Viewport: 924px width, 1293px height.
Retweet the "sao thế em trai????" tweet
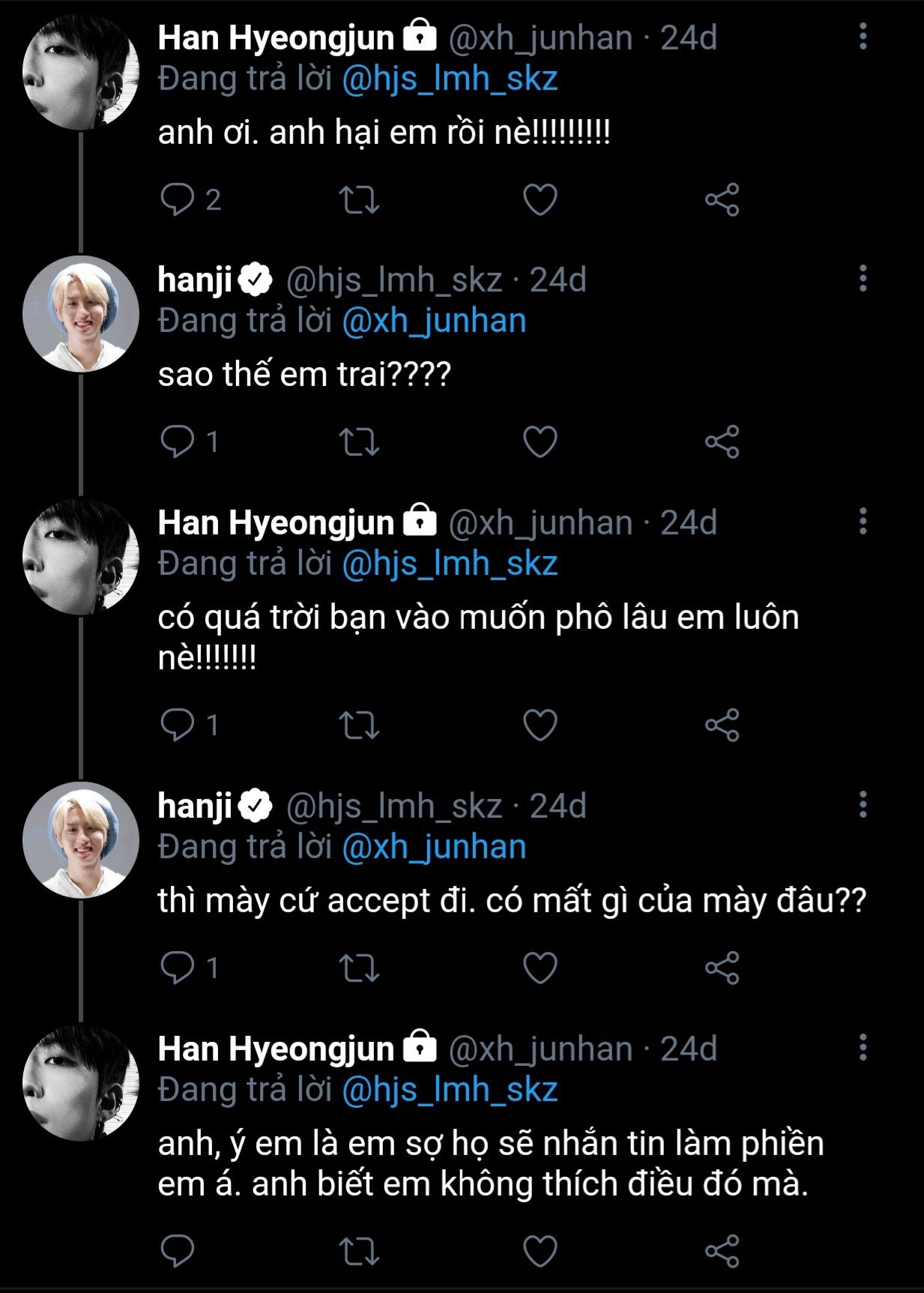359,441
